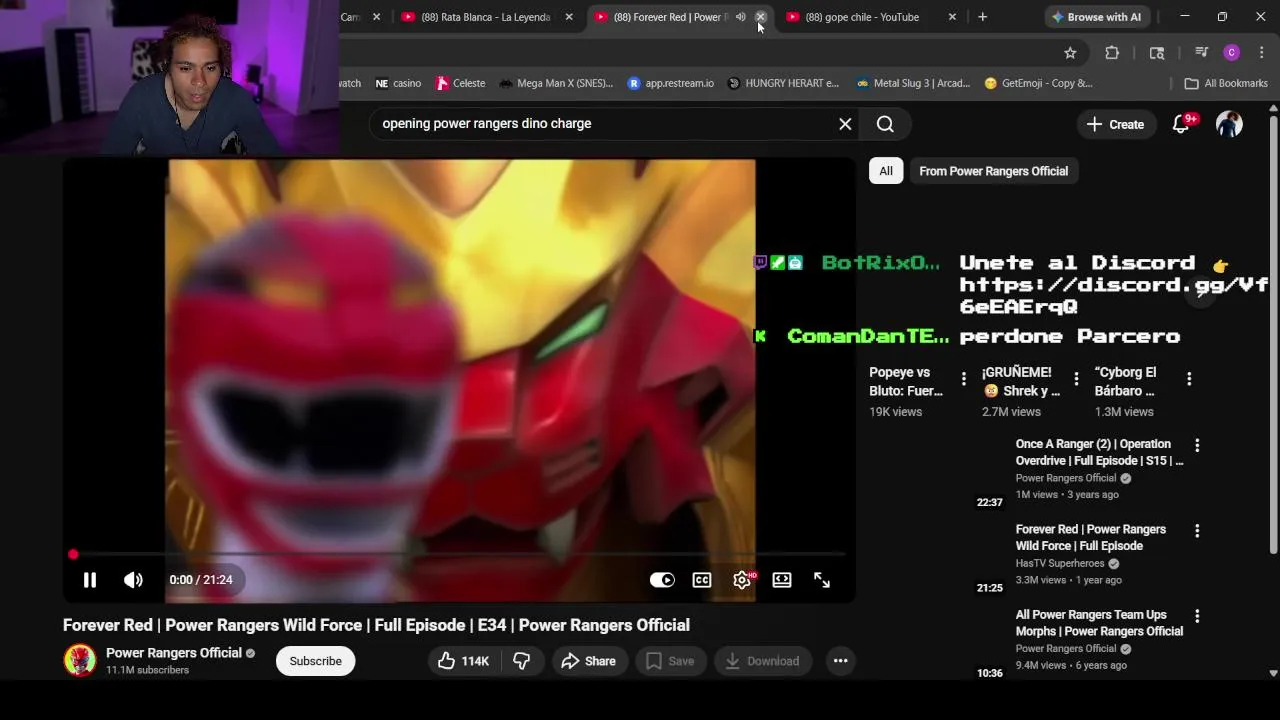Bookmark this page with star icon

click(1070, 53)
